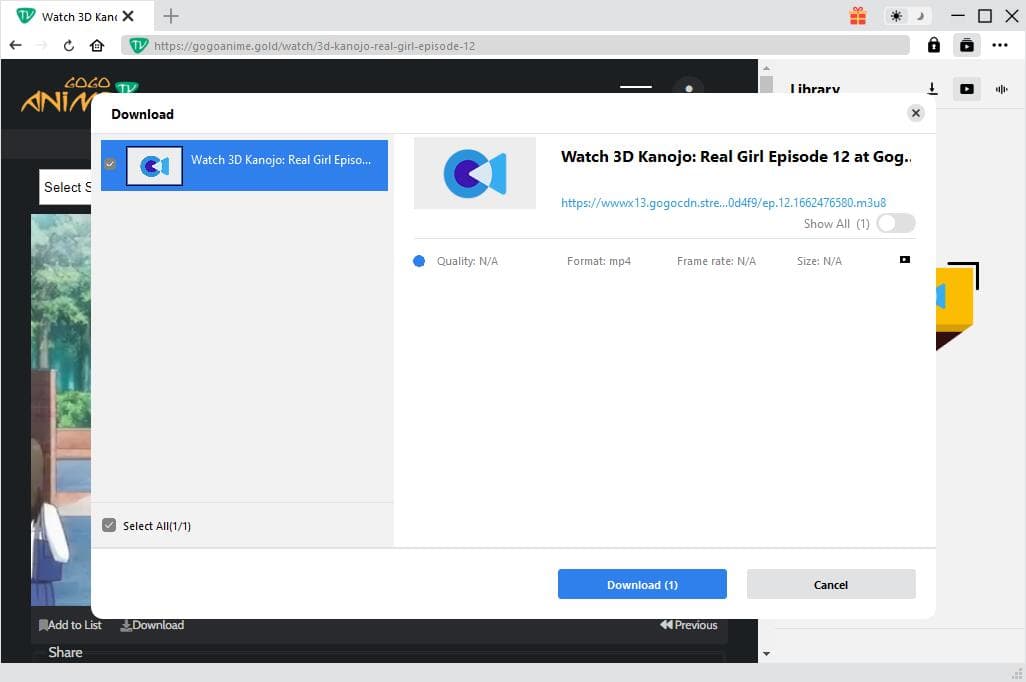
Task: Open the three-dot more menu
Action: pyautogui.click(x=1000, y=45)
